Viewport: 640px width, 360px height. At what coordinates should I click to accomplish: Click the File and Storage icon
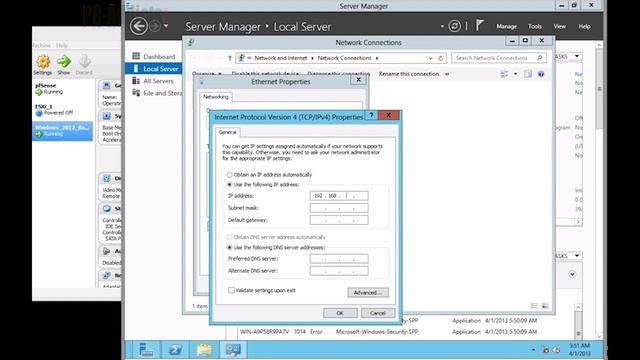(x=136, y=93)
